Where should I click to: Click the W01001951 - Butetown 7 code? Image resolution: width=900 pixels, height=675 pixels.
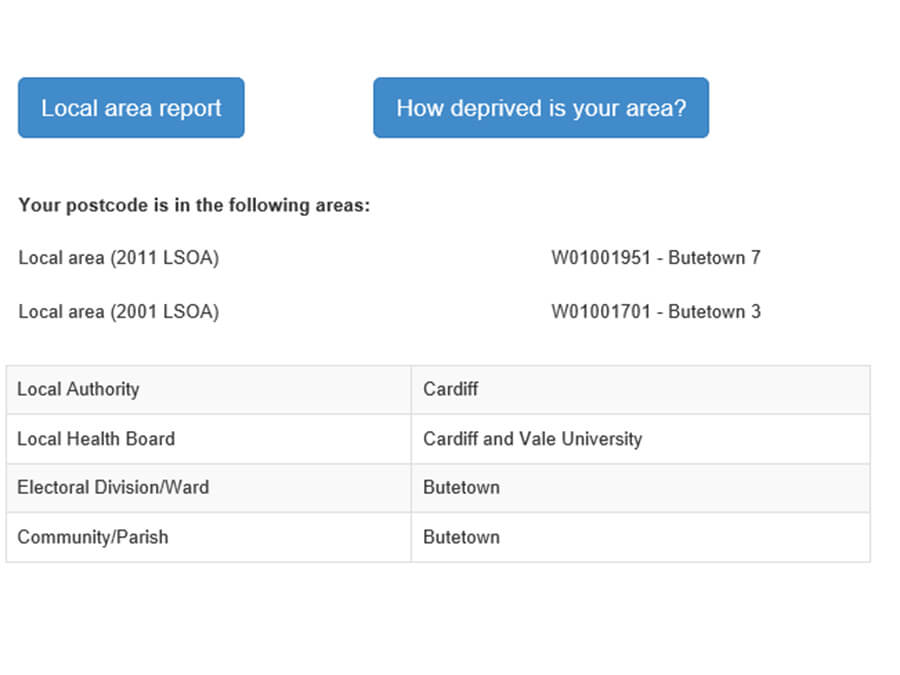(656, 257)
